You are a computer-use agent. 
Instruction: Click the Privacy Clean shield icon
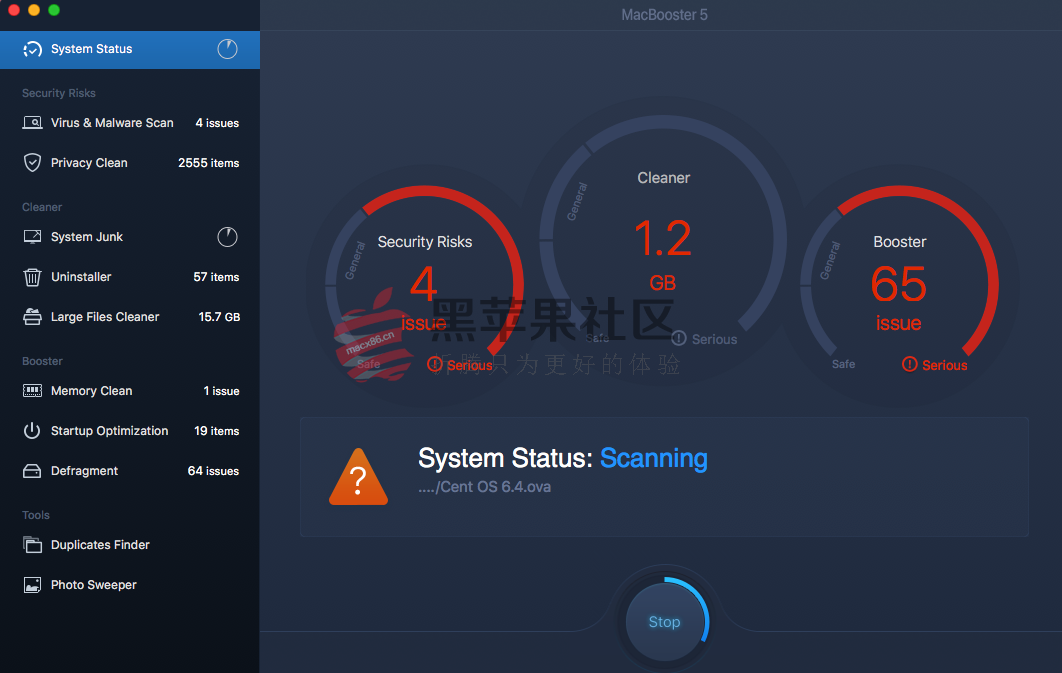[x=33, y=162]
